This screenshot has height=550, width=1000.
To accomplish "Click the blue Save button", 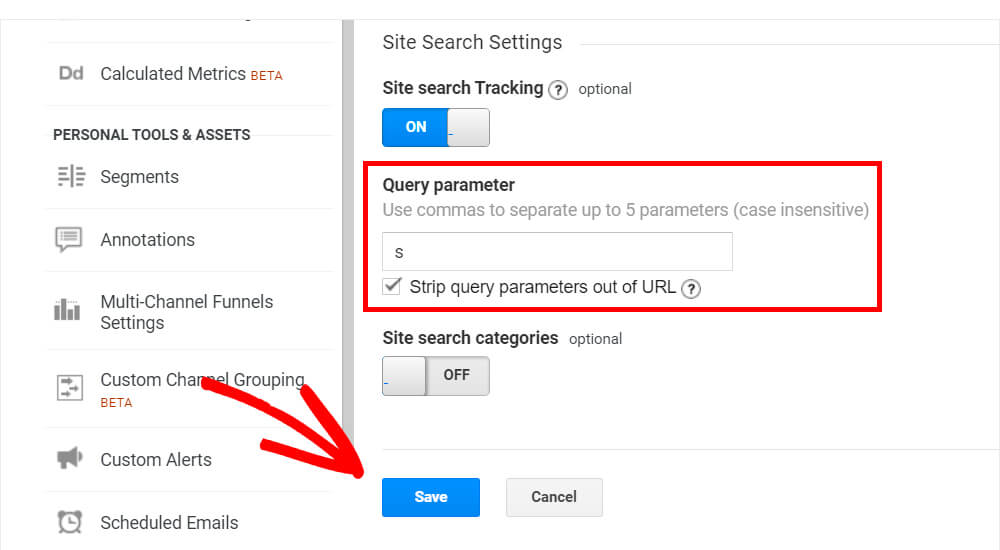I will click(x=431, y=497).
